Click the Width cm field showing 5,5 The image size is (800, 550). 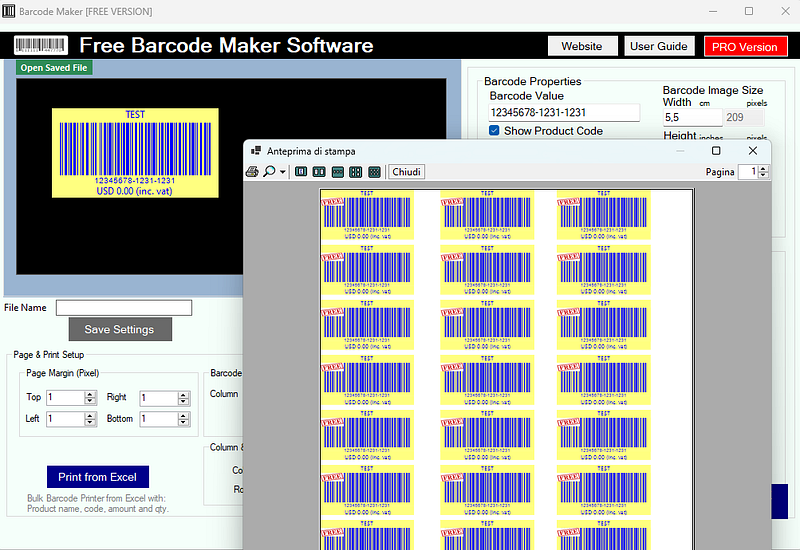coord(692,118)
